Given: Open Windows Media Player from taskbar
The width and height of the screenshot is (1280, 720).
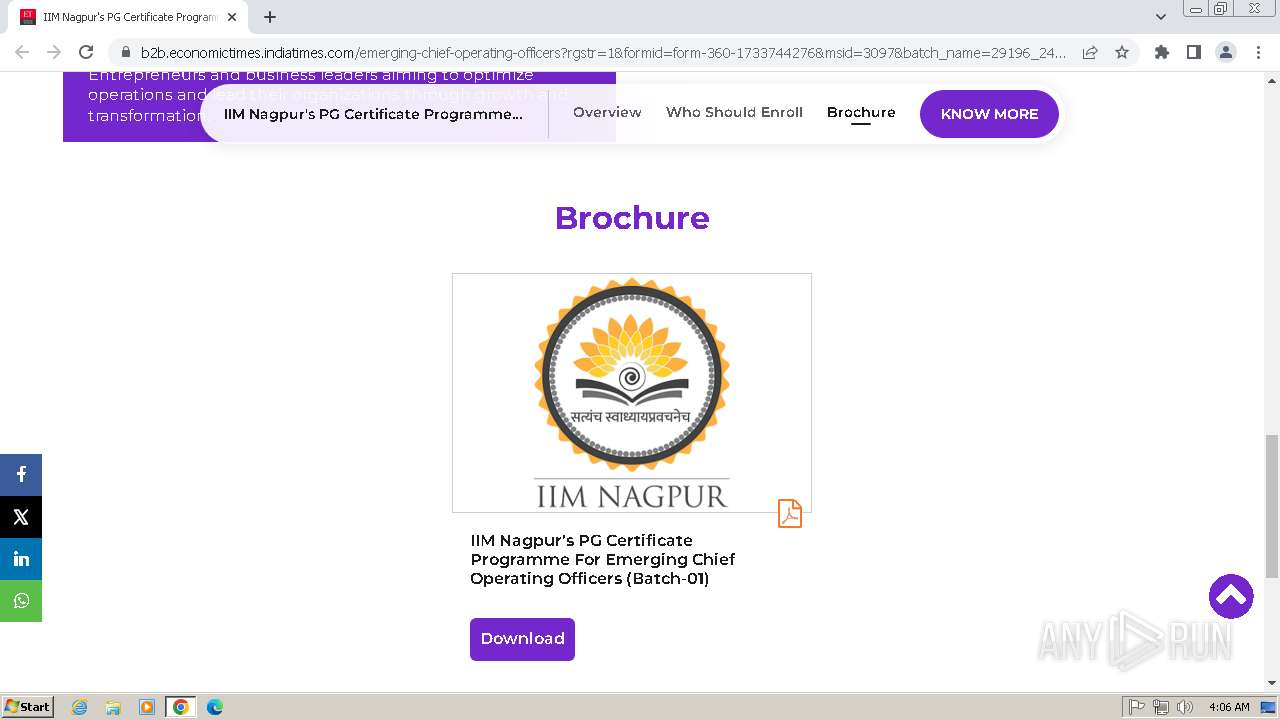Looking at the screenshot, I should (147, 707).
